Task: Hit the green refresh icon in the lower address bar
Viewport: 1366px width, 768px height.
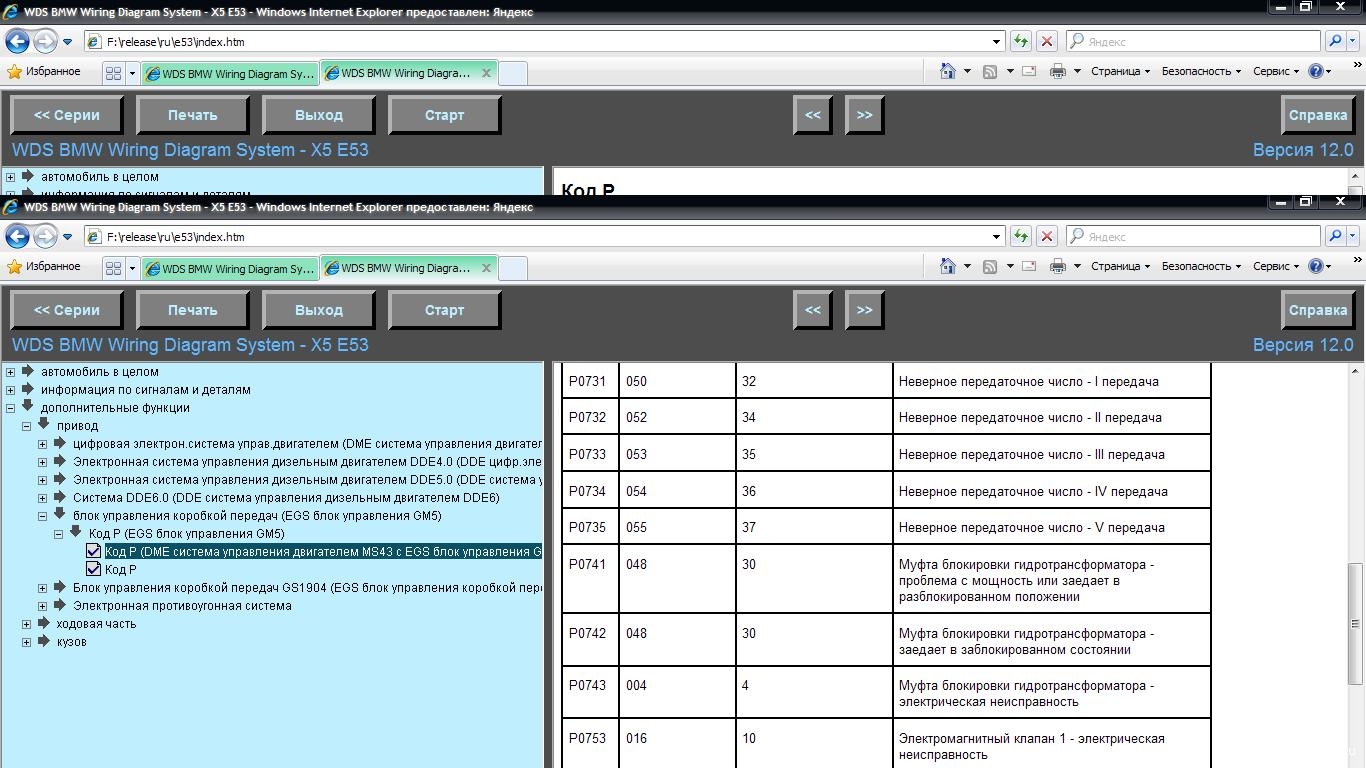Action: (1020, 237)
